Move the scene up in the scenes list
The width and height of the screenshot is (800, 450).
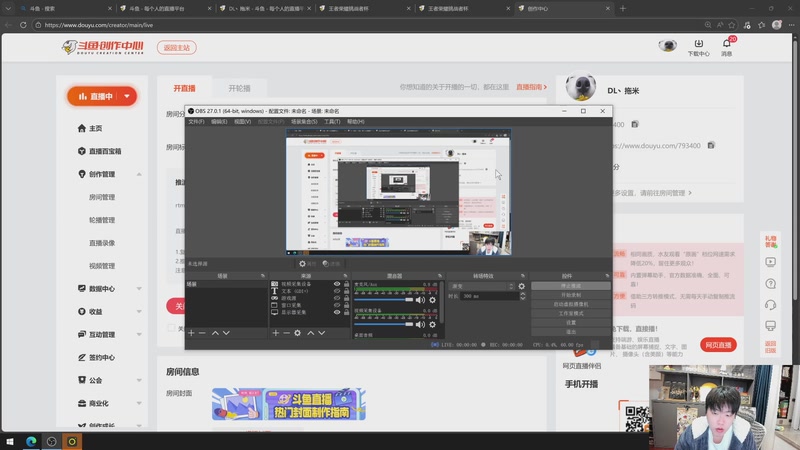(x=215, y=333)
